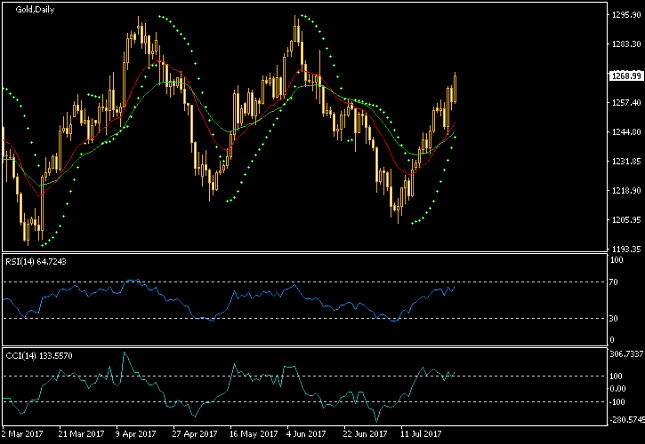Click the 1295.90 price axis value
This screenshot has height=444, width=645.
pyautogui.click(x=626, y=15)
